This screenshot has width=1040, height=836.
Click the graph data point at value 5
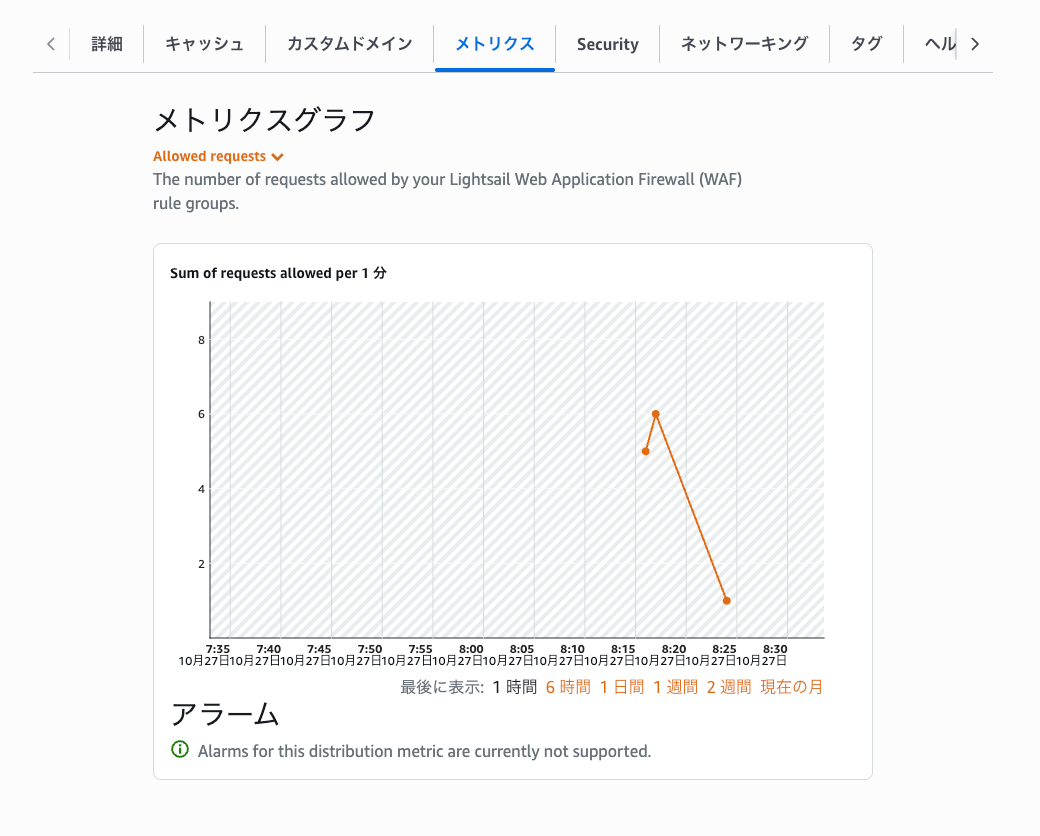click(645, 451)
